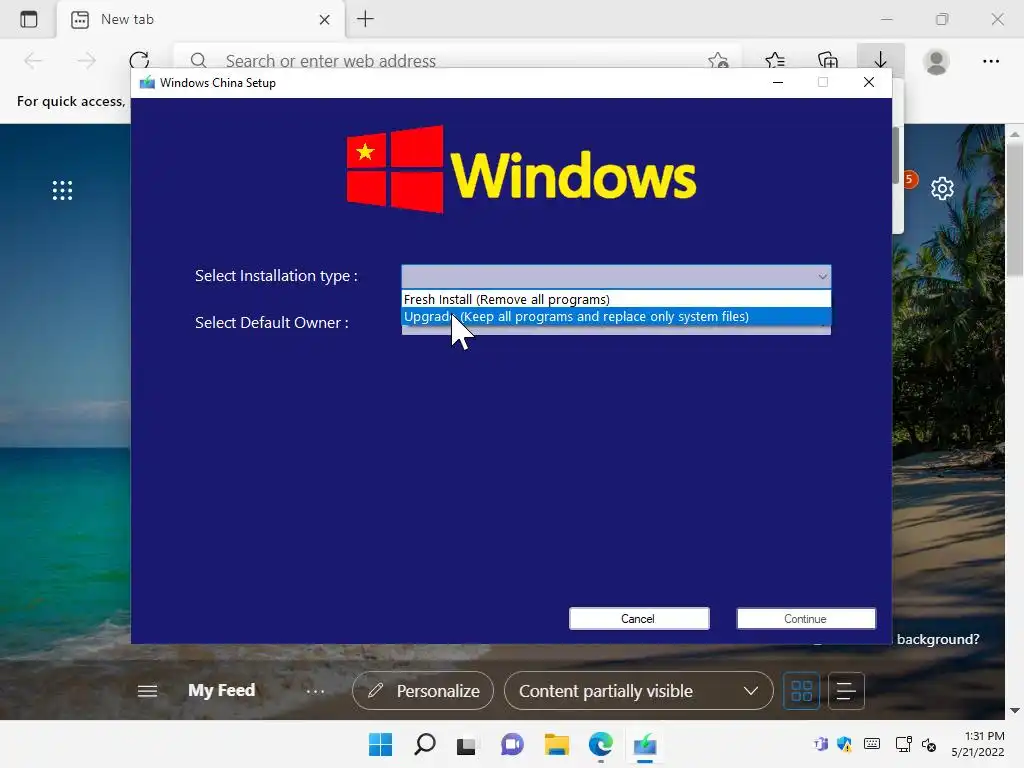Open a new browser tab with plus
The height and width of the screenshot is (768, 1024).
(365, 20)
